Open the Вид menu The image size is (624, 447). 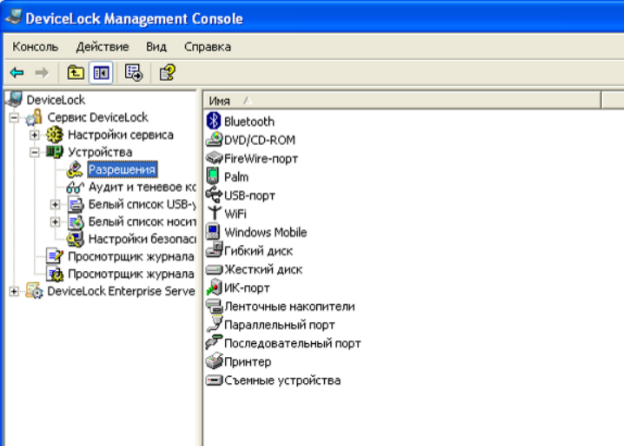point(156,47)
